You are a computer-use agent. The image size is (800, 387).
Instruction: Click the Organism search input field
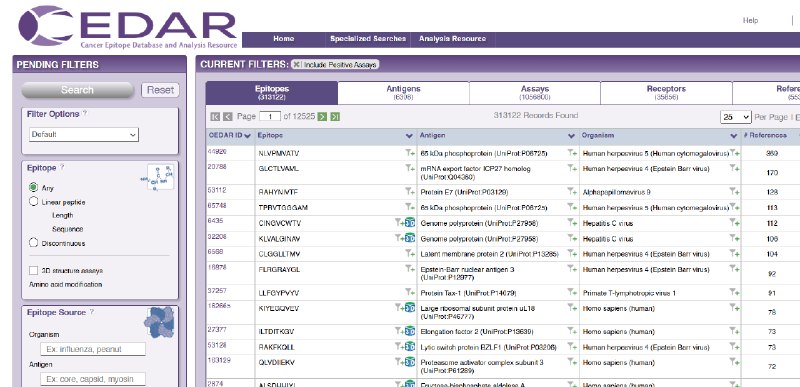click(x=93, y=349)
